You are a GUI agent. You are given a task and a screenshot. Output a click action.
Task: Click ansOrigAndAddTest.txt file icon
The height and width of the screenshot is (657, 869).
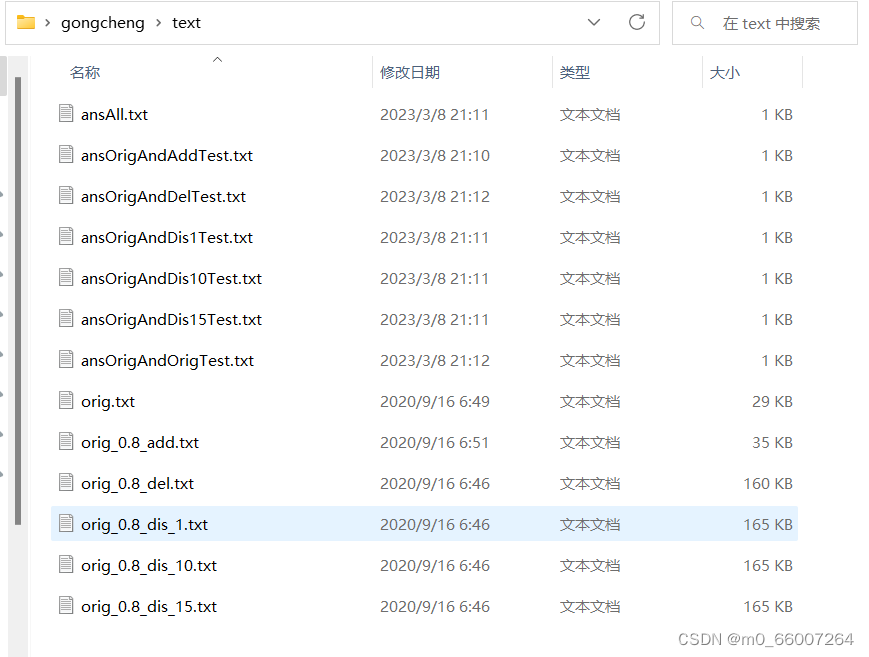[x=66, y=154]
